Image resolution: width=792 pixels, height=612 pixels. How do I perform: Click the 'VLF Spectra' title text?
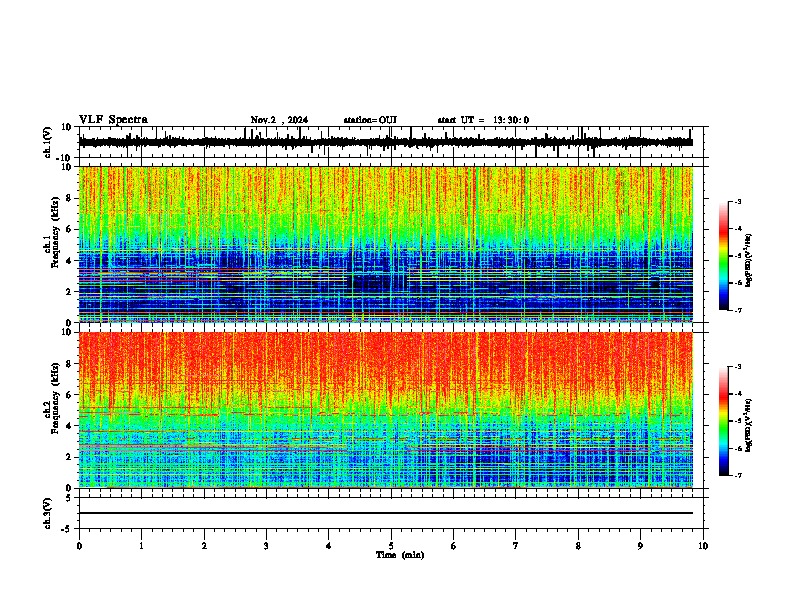click(x=113, y=120)
